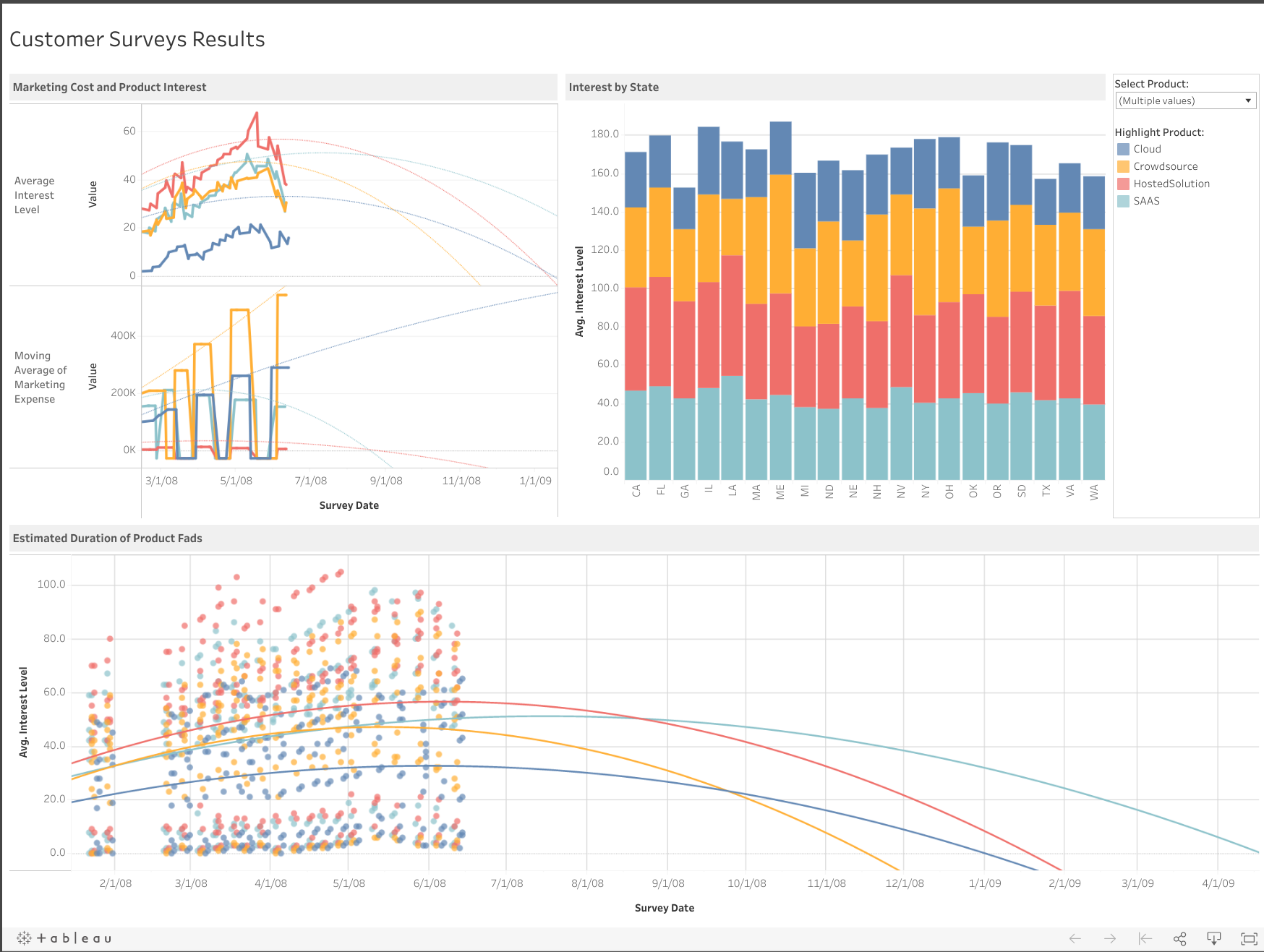Open the Select Product dropdown
The height and width of the screenshot is (952, 1264).
(1185, 101)
